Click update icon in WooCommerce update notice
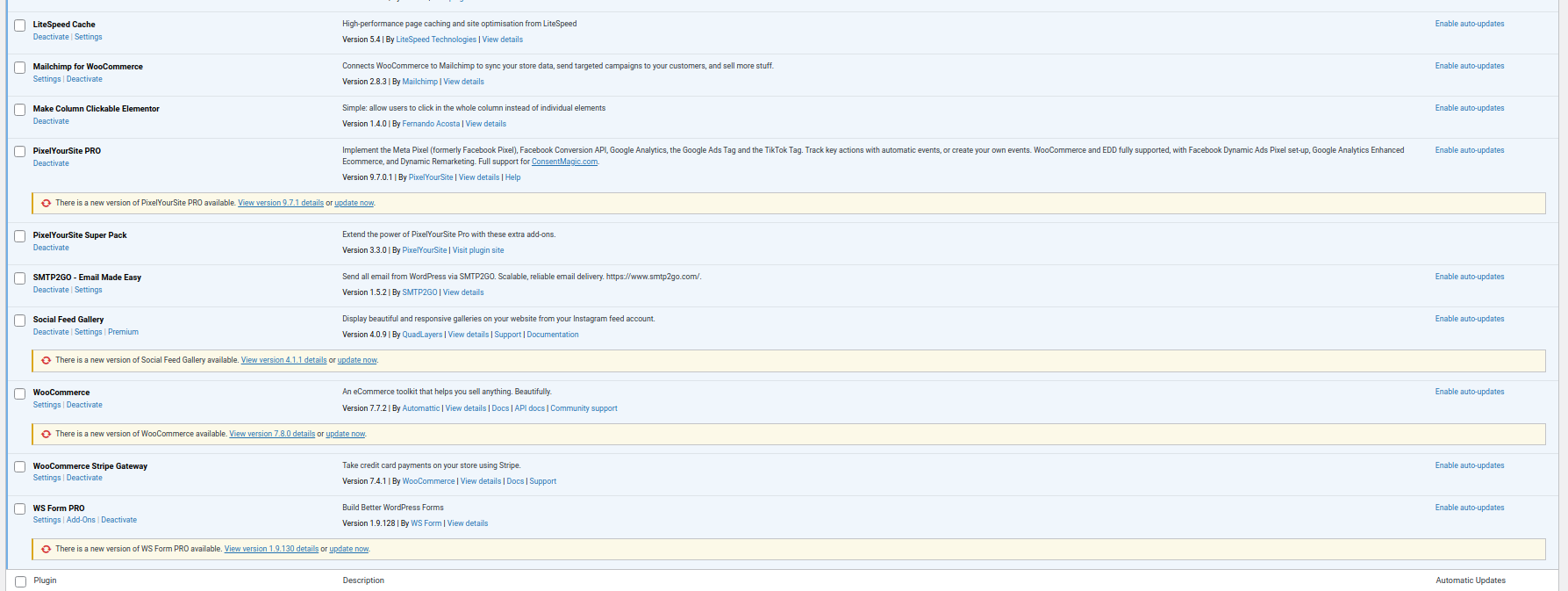This screenshot has width=1568, height=591. [47, 434]
